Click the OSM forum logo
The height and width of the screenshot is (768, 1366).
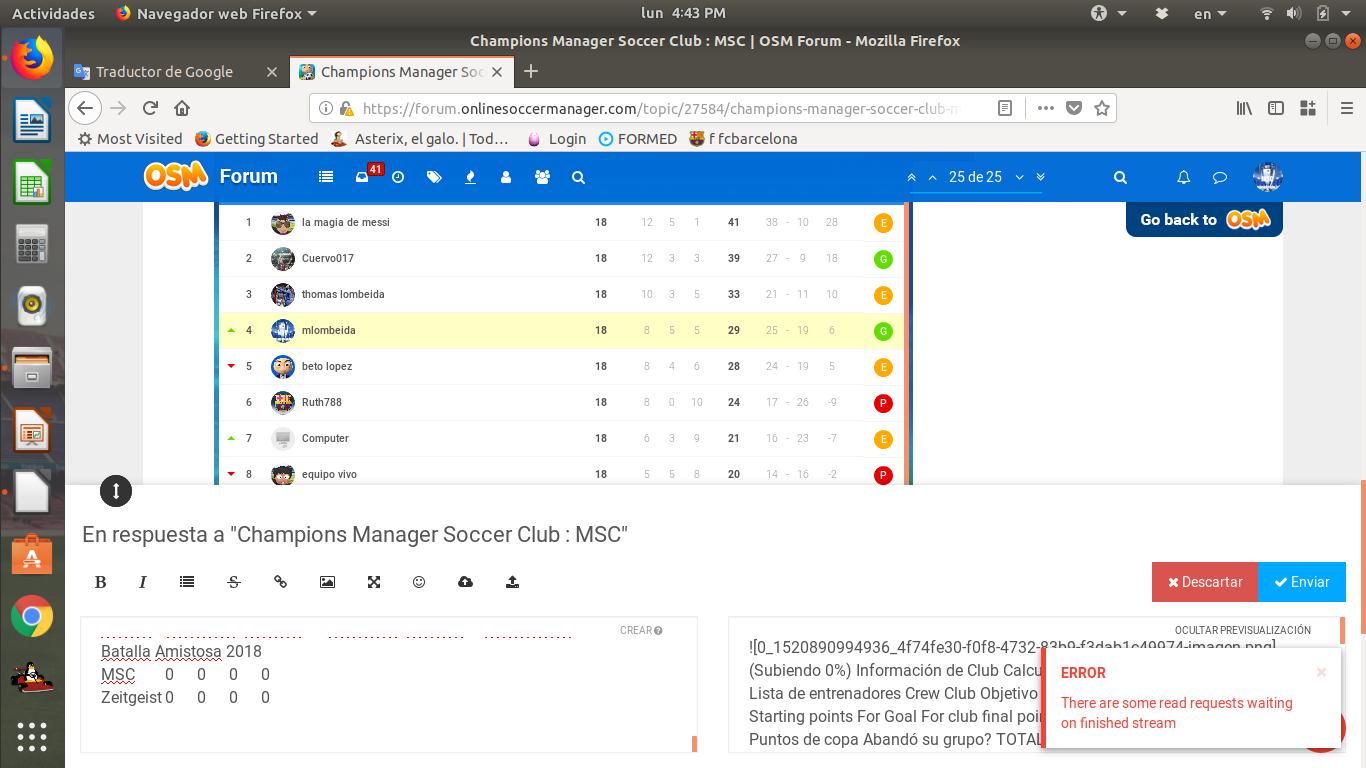pyautogui.click(x=176, y=176)
